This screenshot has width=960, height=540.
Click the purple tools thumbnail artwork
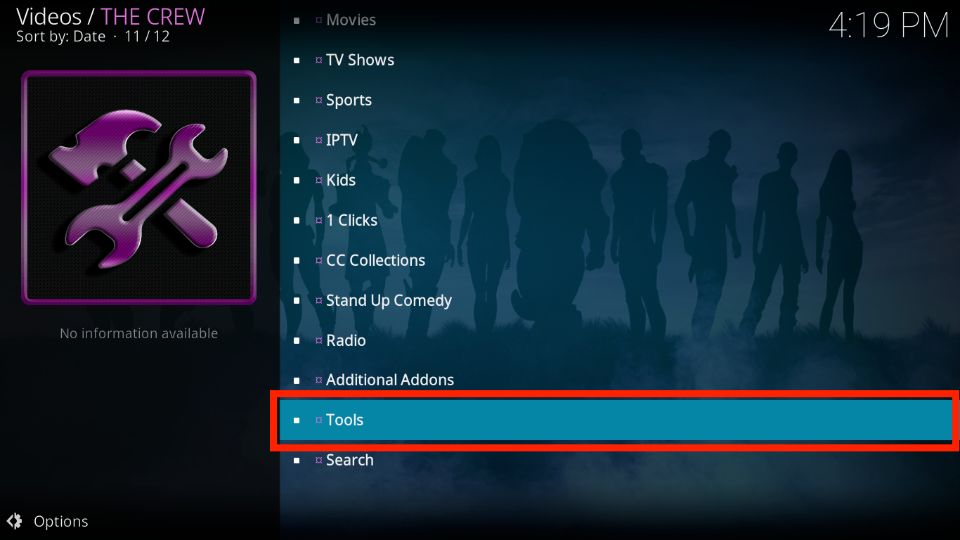click(139, 187)
